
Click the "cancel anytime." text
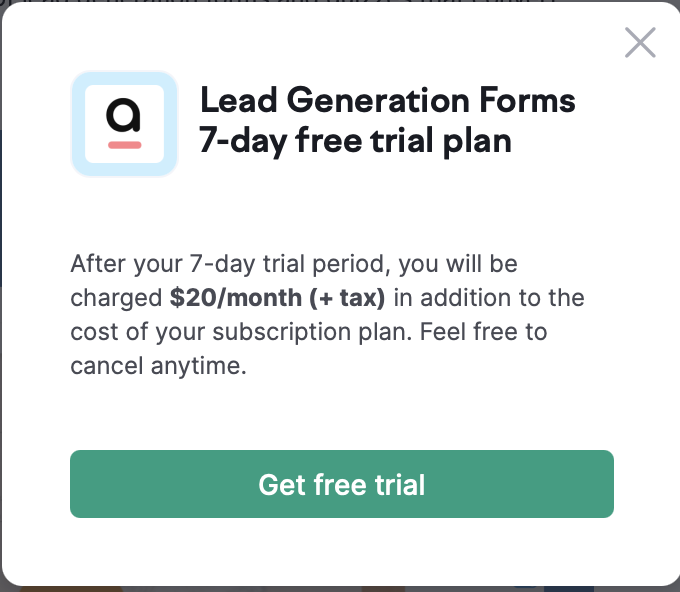click(x=158, y=366)
